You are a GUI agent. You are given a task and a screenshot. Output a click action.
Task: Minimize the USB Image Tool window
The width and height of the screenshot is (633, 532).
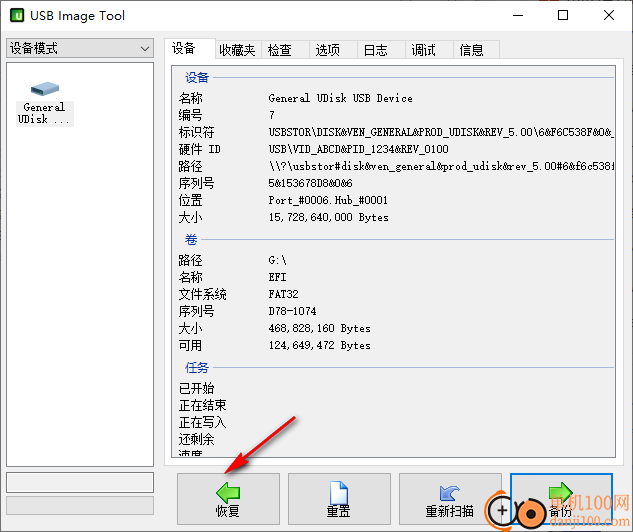pyautogui.click(x=518, y=15)
